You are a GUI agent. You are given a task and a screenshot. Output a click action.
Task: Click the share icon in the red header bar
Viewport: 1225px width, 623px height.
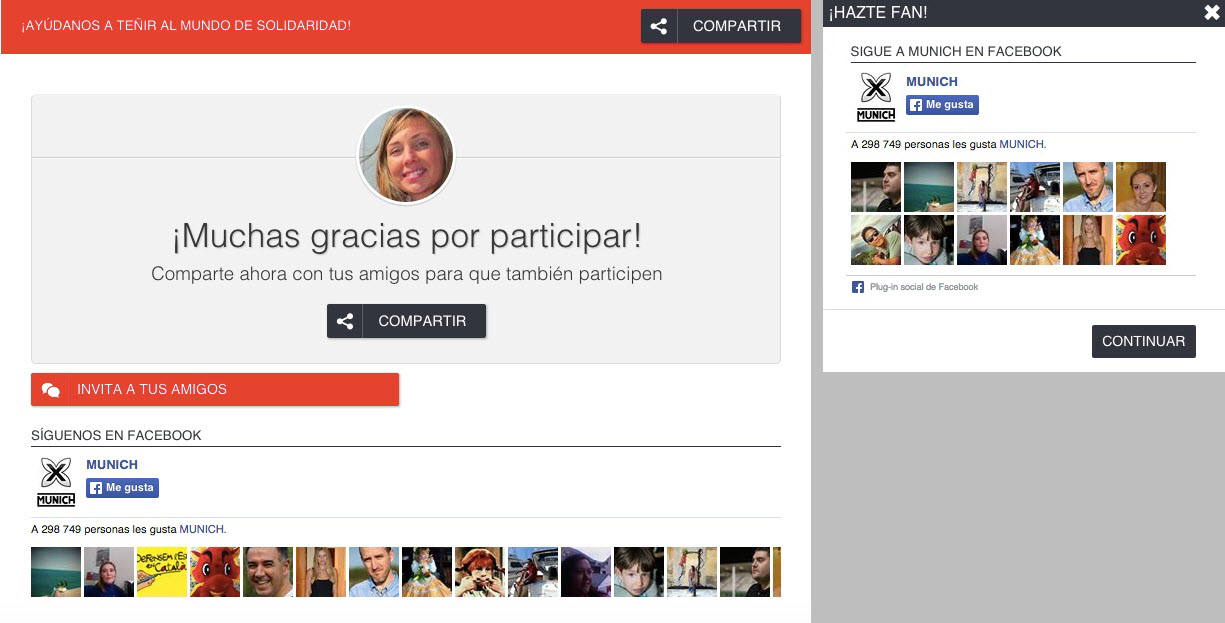(659, 26)
